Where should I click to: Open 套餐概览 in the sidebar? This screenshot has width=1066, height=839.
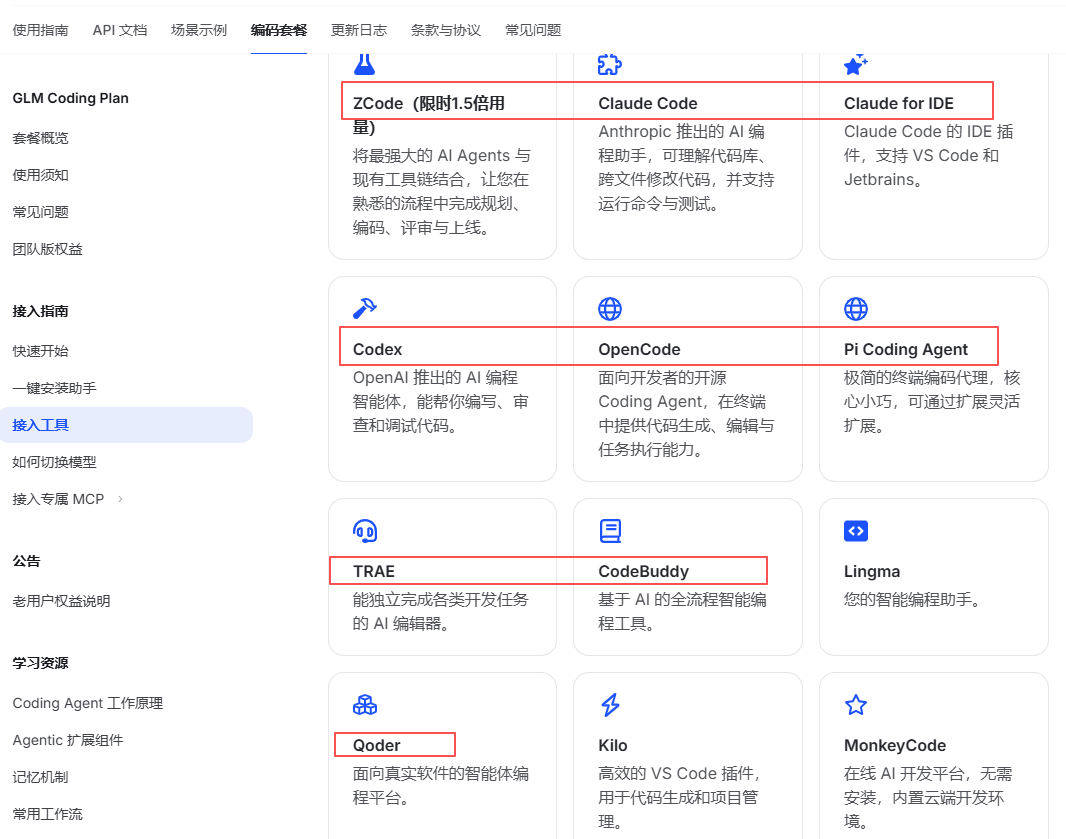point(41,138)
